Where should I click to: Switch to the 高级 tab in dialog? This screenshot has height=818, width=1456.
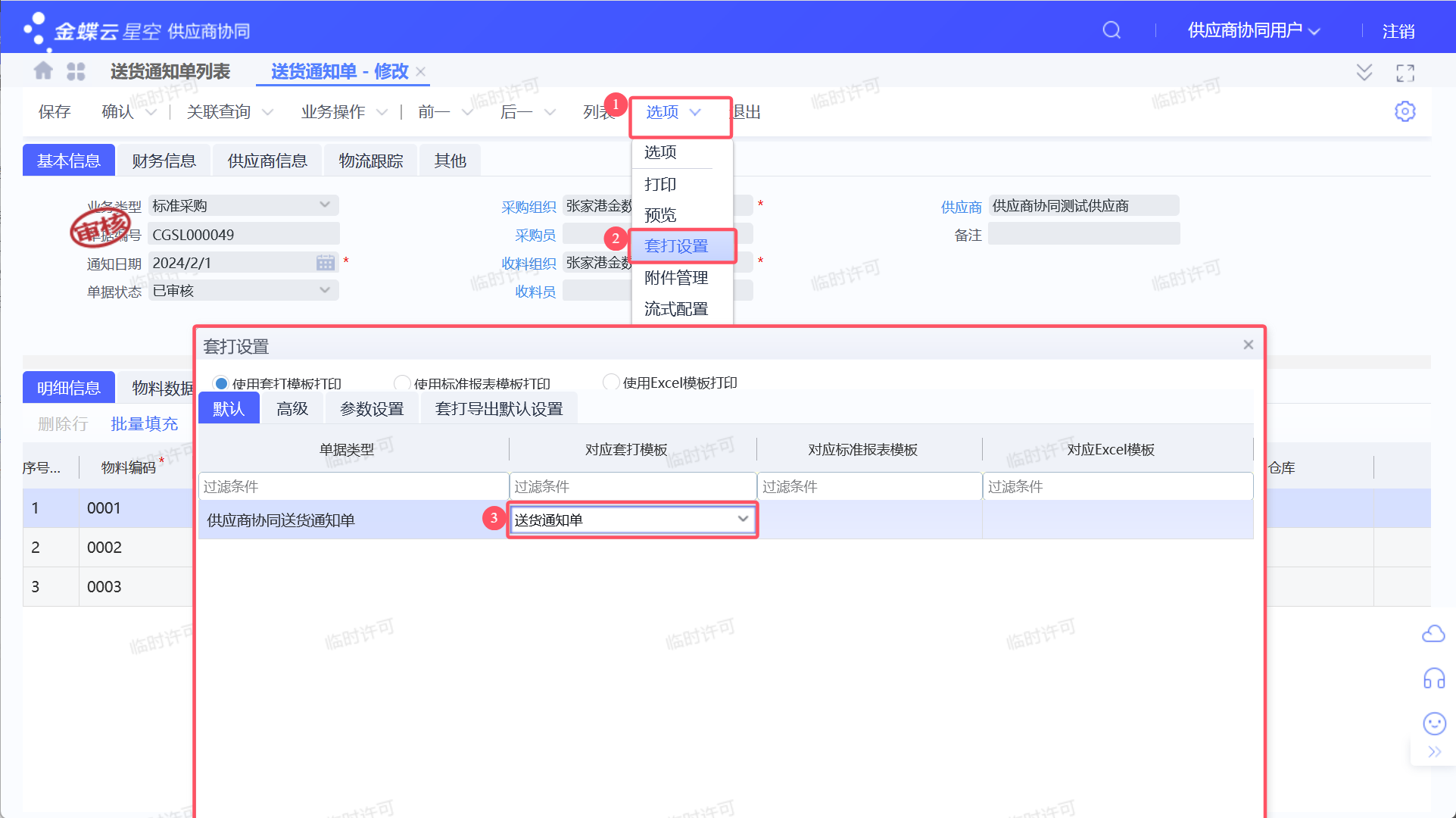[x=292, y=409]
